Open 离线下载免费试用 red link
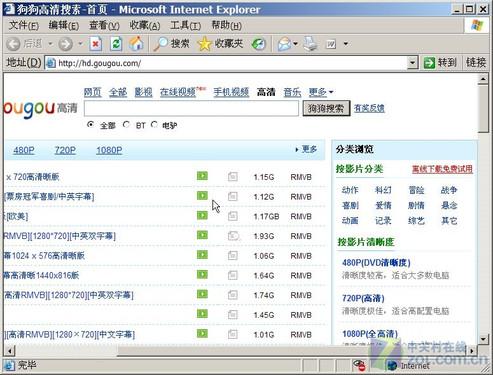This screenshot has height=375, width=493. (x=442, y=169)
